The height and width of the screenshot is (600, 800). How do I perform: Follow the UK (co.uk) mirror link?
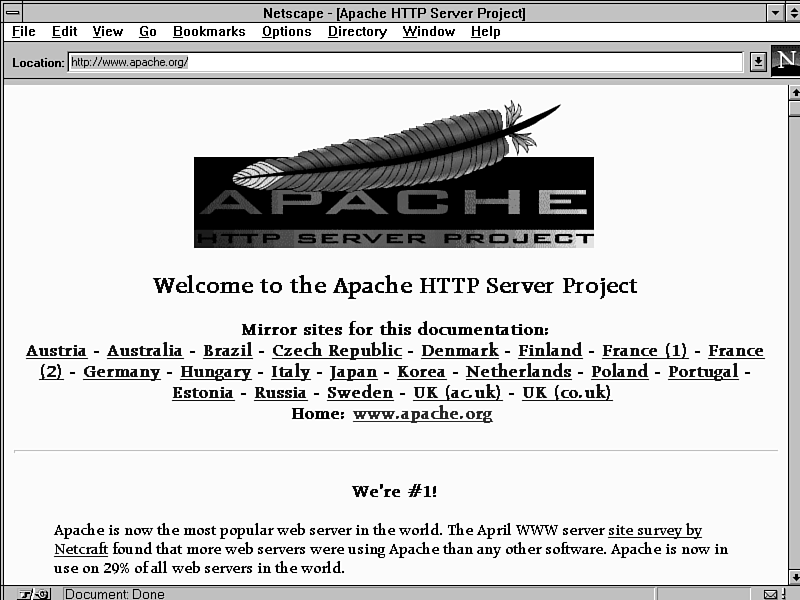(567, 393)
